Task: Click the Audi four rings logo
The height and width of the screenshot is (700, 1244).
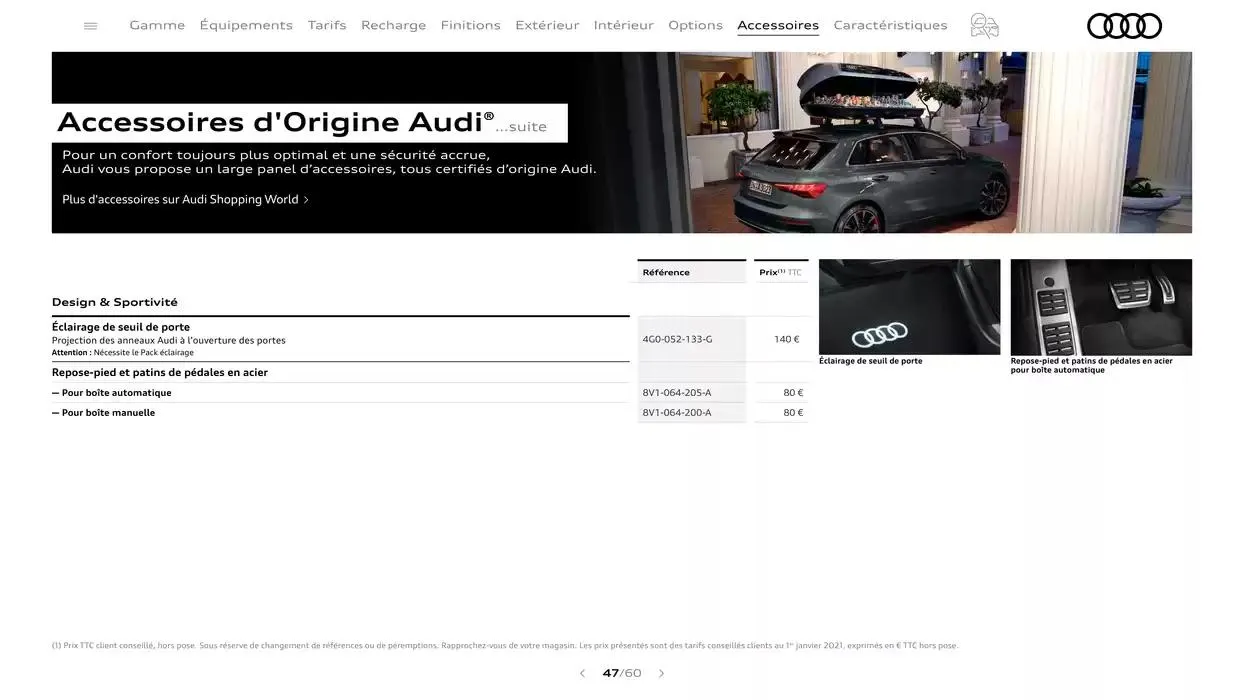Action: (x=1124, y=26)
